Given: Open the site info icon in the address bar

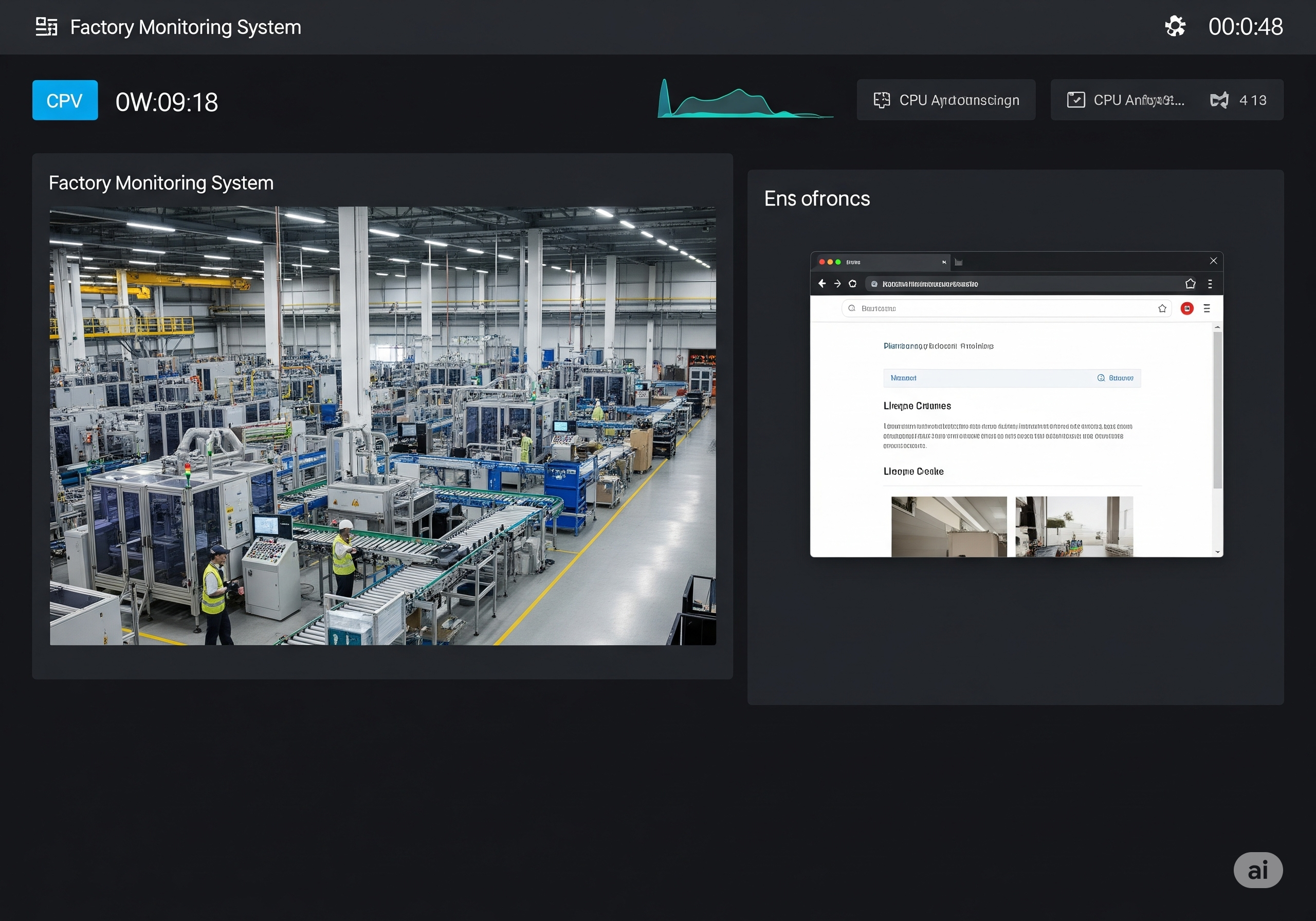Looking at the screenshot, I should (x=874, y=284).
